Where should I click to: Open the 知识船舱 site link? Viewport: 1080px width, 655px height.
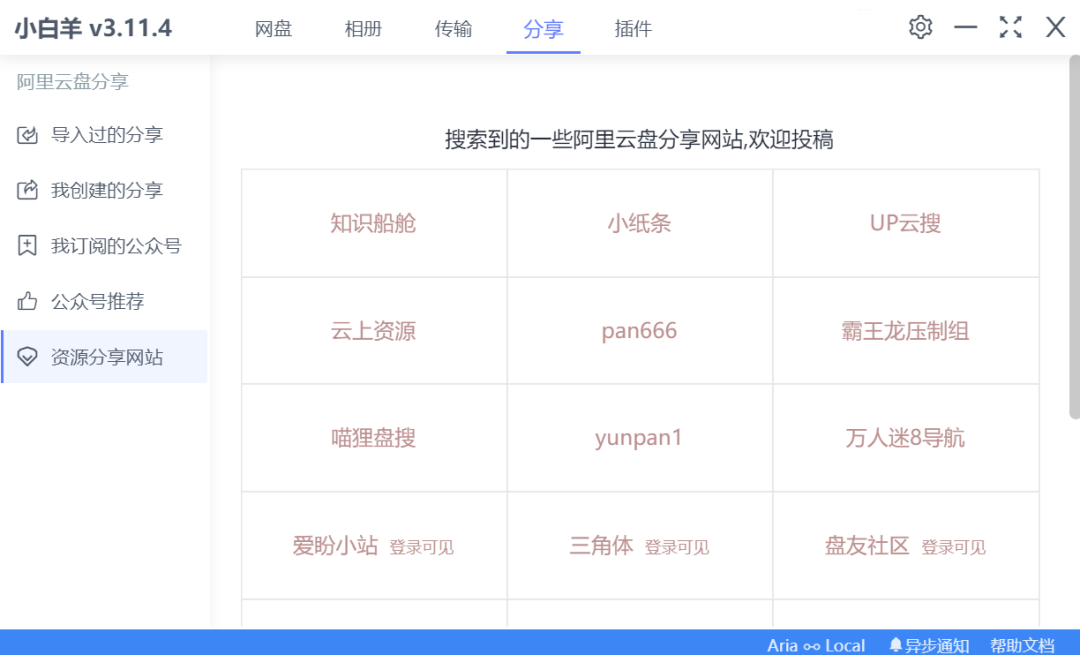[x=373, y=223]
